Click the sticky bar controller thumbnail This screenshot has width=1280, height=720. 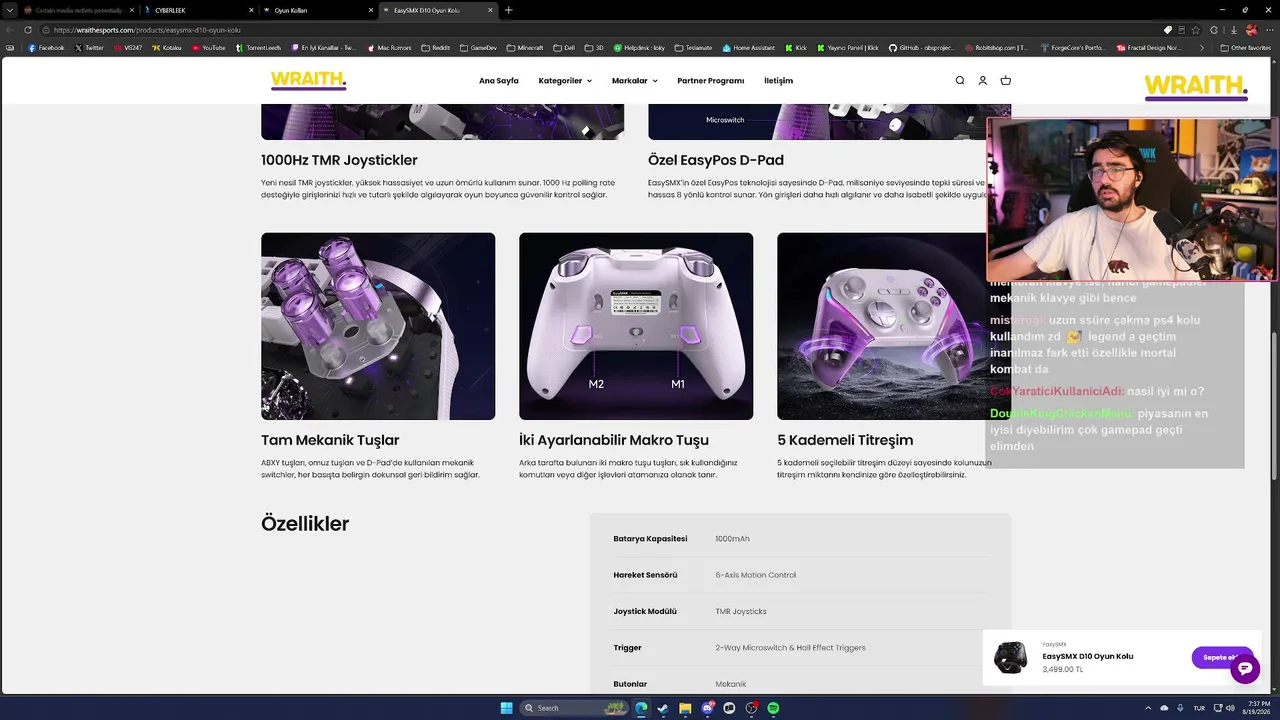coord(1010,658)
